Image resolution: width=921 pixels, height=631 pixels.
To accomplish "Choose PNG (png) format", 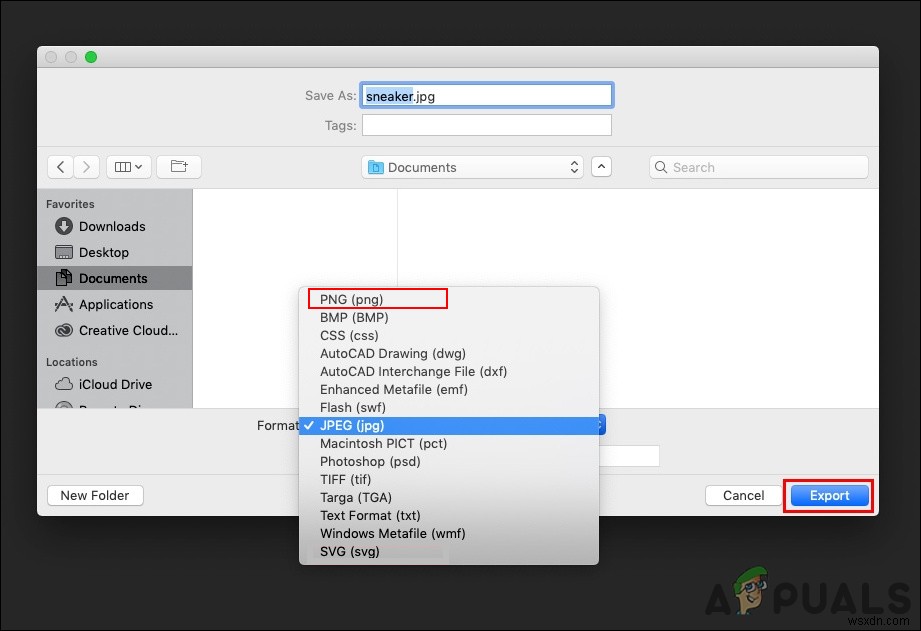I will 449,299.
